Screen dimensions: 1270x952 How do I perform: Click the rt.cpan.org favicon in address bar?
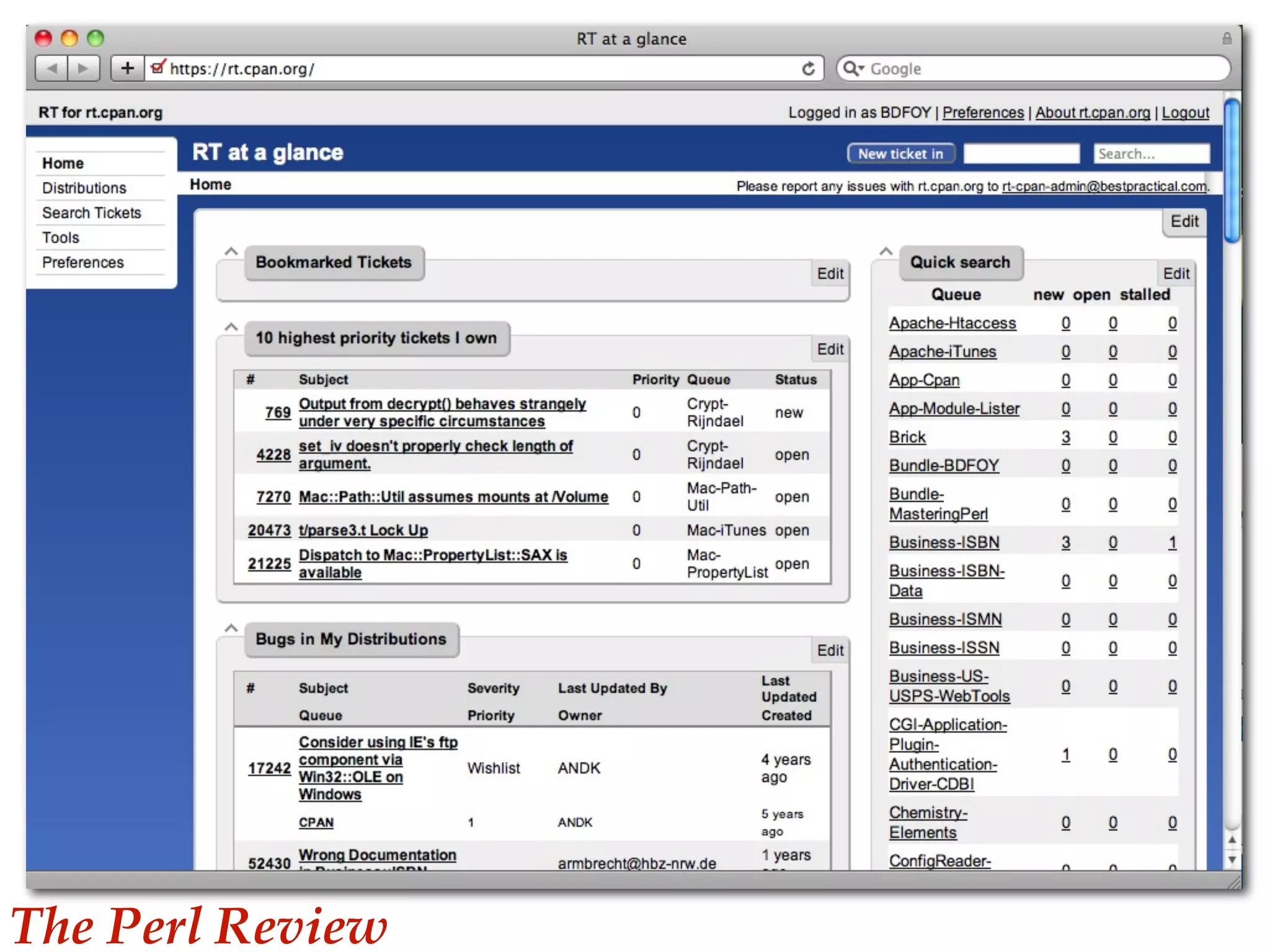[x=158, y=67]
